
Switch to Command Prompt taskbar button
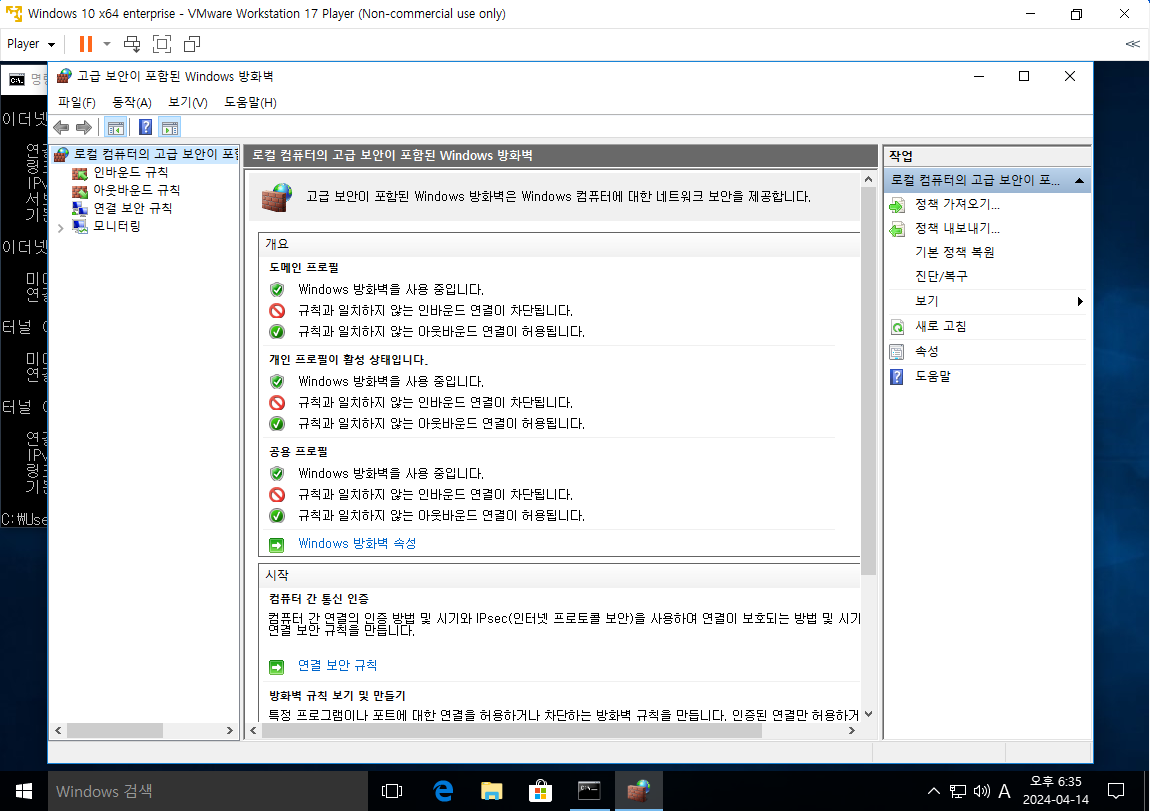coord(590,791)
